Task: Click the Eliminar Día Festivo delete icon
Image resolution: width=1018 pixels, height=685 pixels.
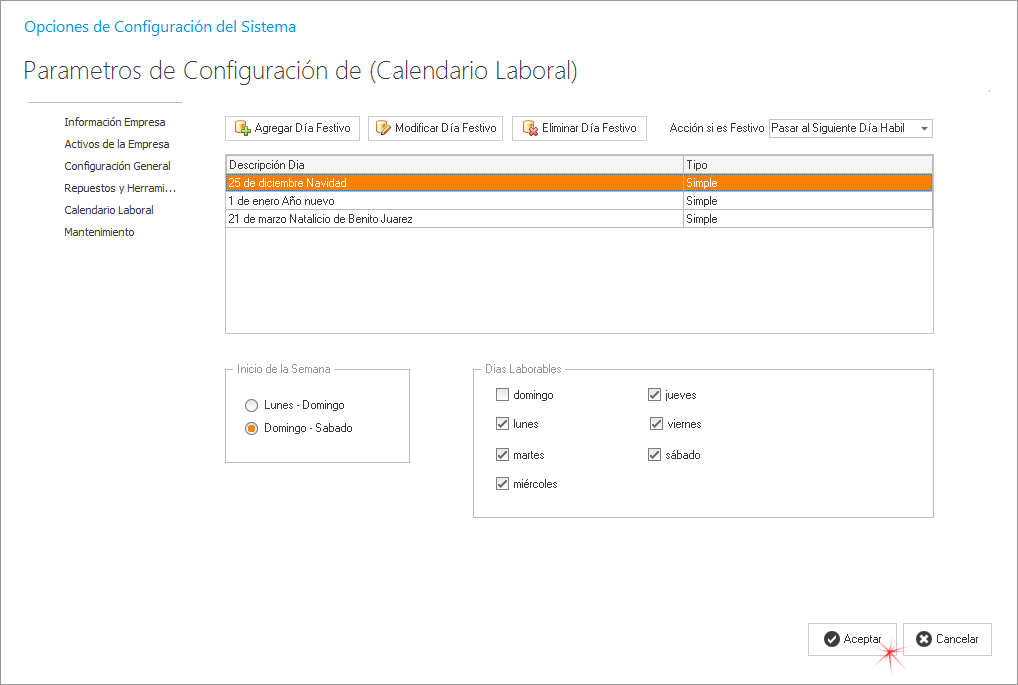Action: pos(530,128)
